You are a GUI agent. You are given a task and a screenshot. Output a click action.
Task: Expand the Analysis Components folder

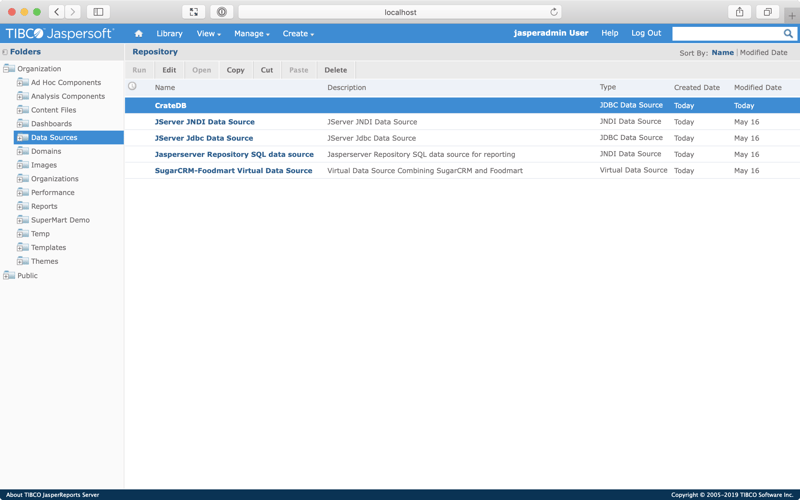click(22, 96)
